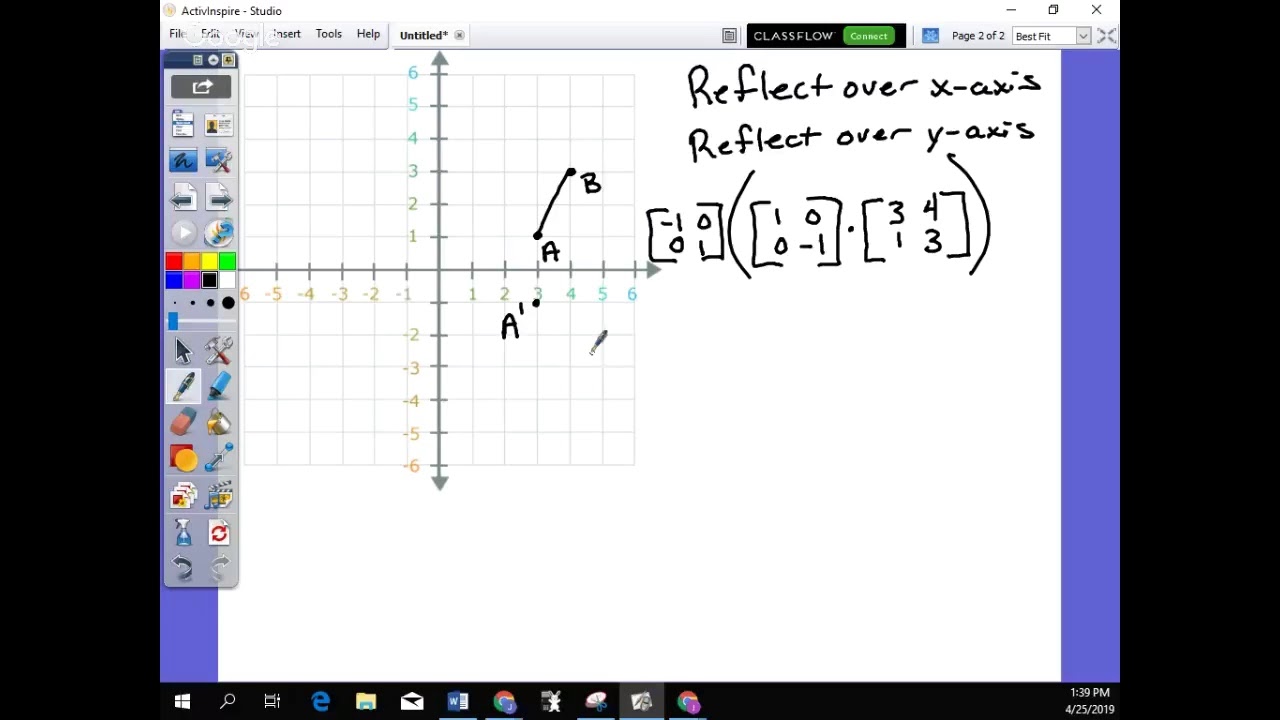
Task: Pick the blue color swatch
Action: coord(174,280)
